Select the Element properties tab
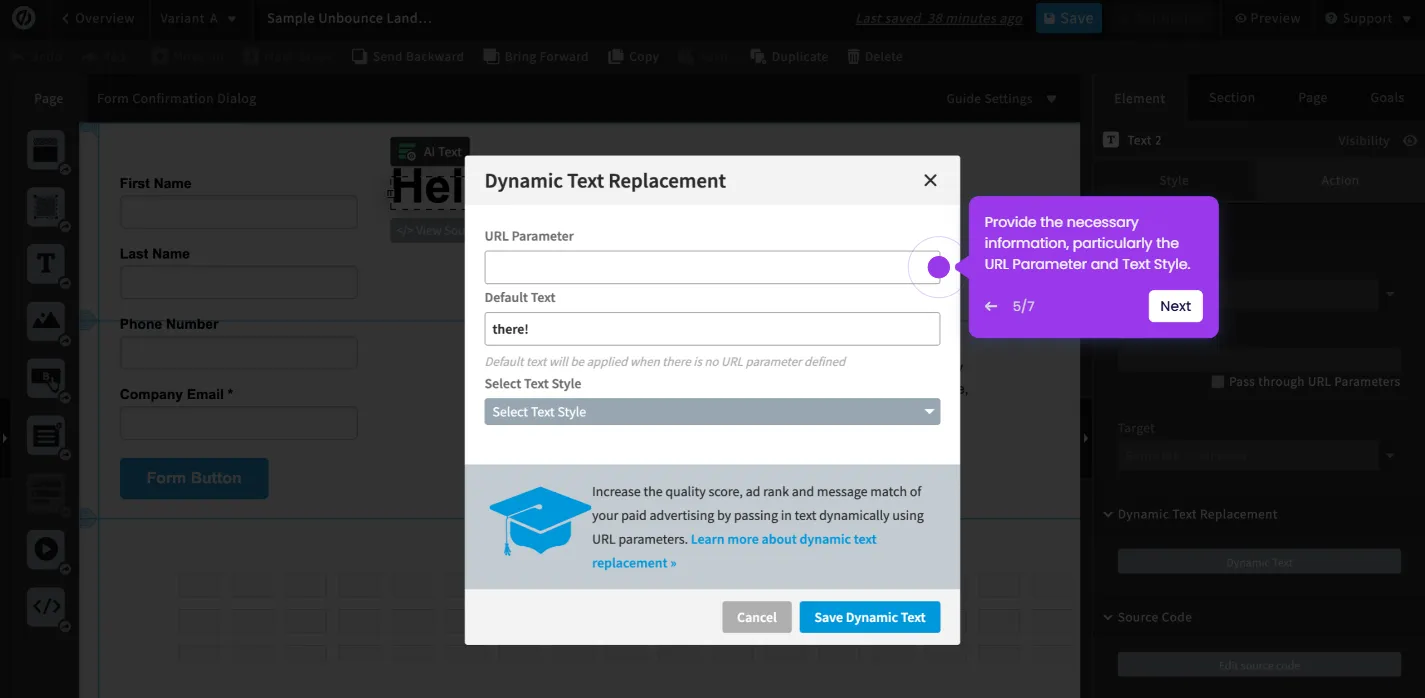Screen dimensions: 1425x698 1140,98
